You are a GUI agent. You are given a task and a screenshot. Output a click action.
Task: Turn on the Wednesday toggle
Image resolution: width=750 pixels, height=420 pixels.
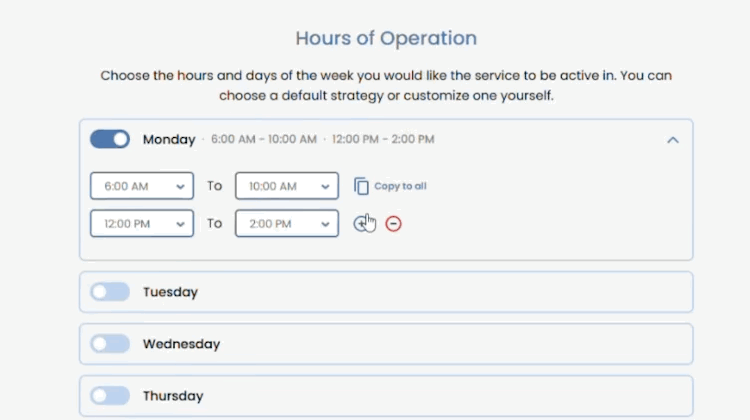tap(110, 344)
